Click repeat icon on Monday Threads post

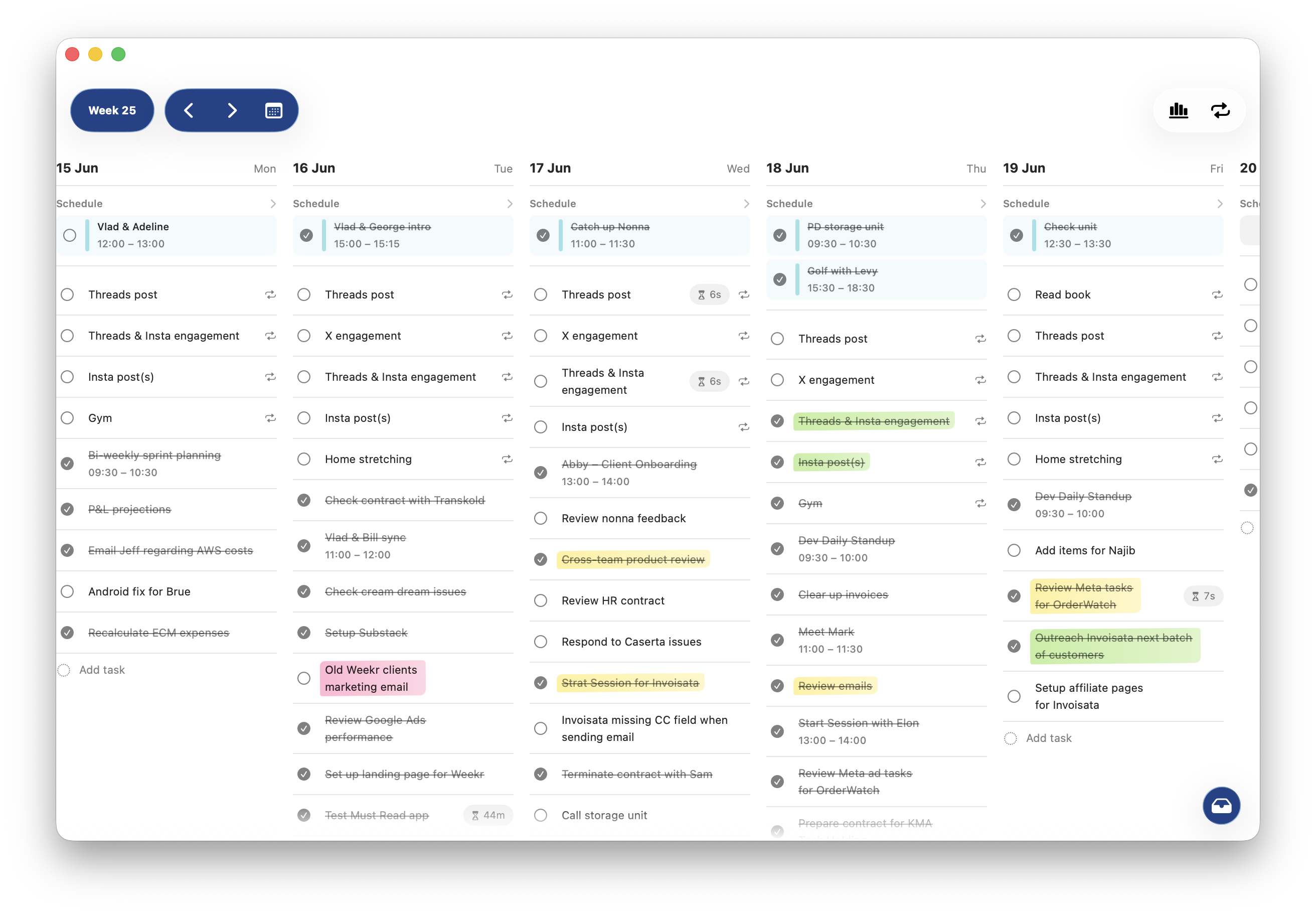(270, 294)
